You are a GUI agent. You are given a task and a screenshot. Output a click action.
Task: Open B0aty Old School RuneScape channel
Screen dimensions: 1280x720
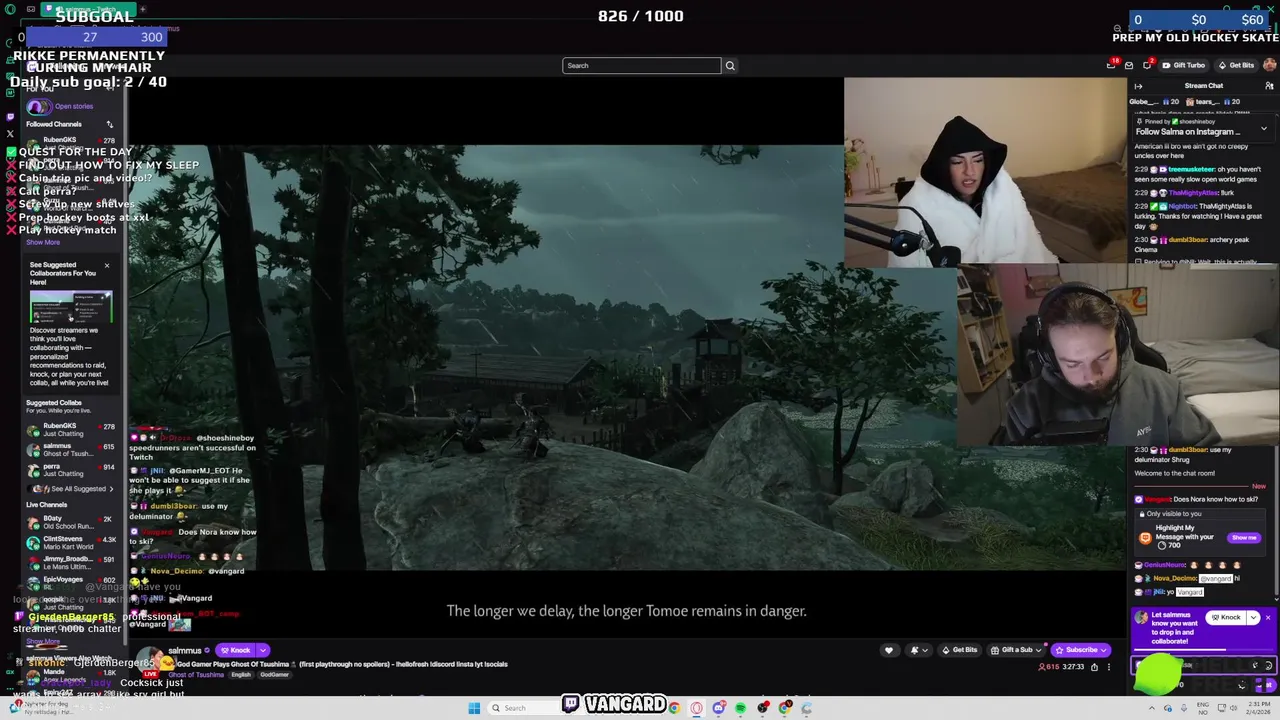[x=70, y=522]
